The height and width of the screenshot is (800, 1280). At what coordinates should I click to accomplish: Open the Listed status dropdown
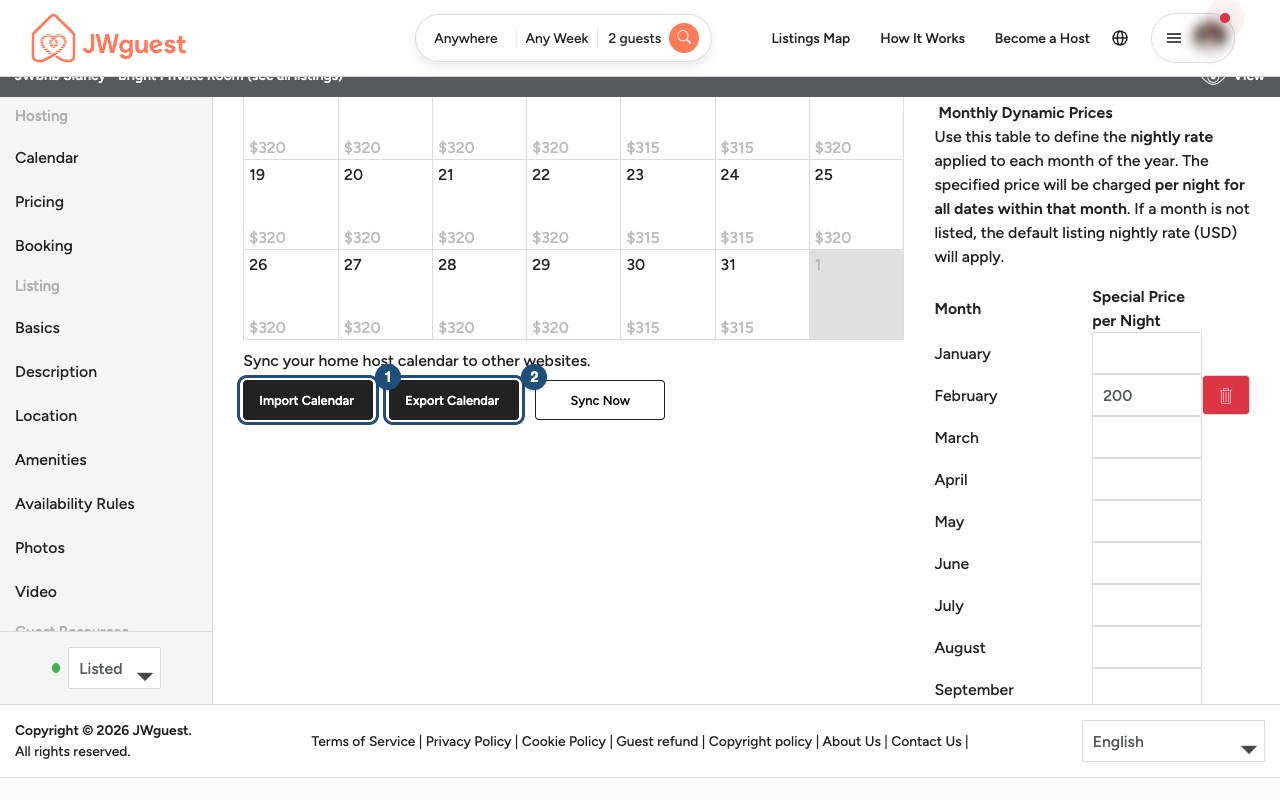pyautogui.click(x=114, y=669)
